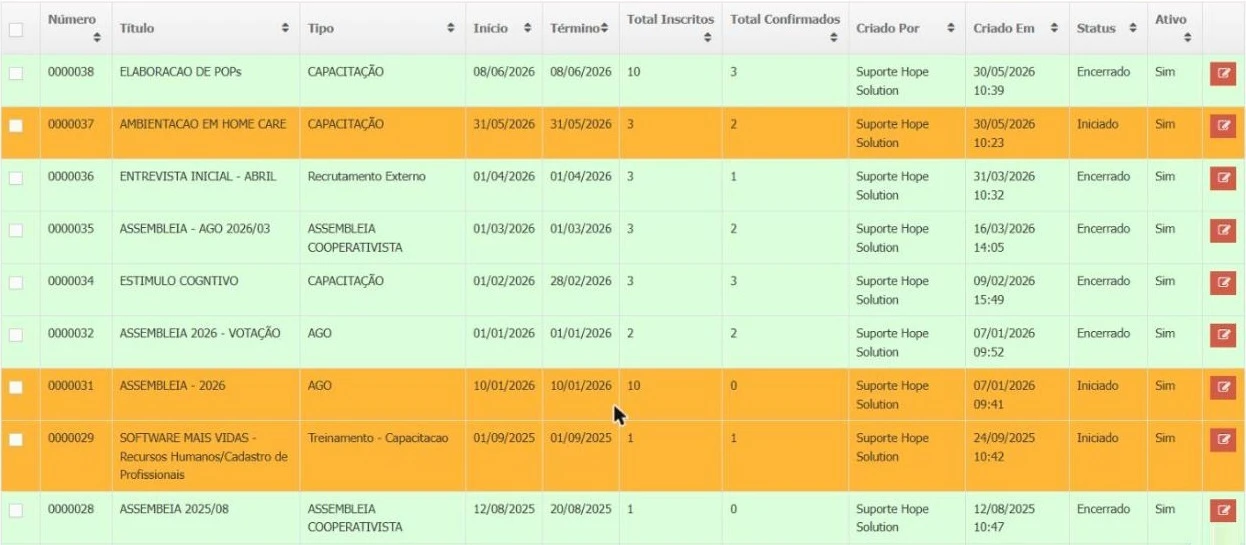Image resolution: width=1246 pixels, height=545 pixels.
Task: Edit ASSEMBLEIA 2026 - VOTAÇÃO record
Action: click(1222, 334)
